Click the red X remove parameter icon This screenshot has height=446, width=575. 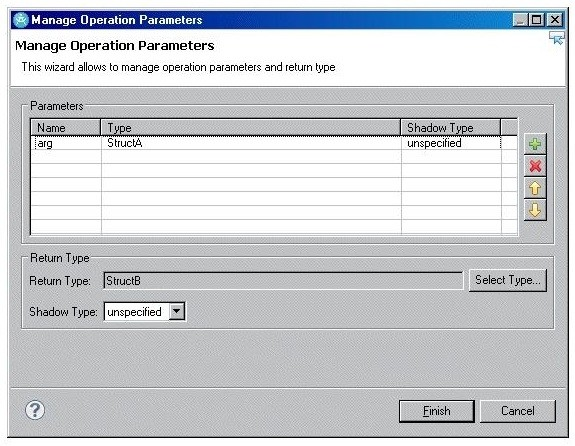[535, 166]
